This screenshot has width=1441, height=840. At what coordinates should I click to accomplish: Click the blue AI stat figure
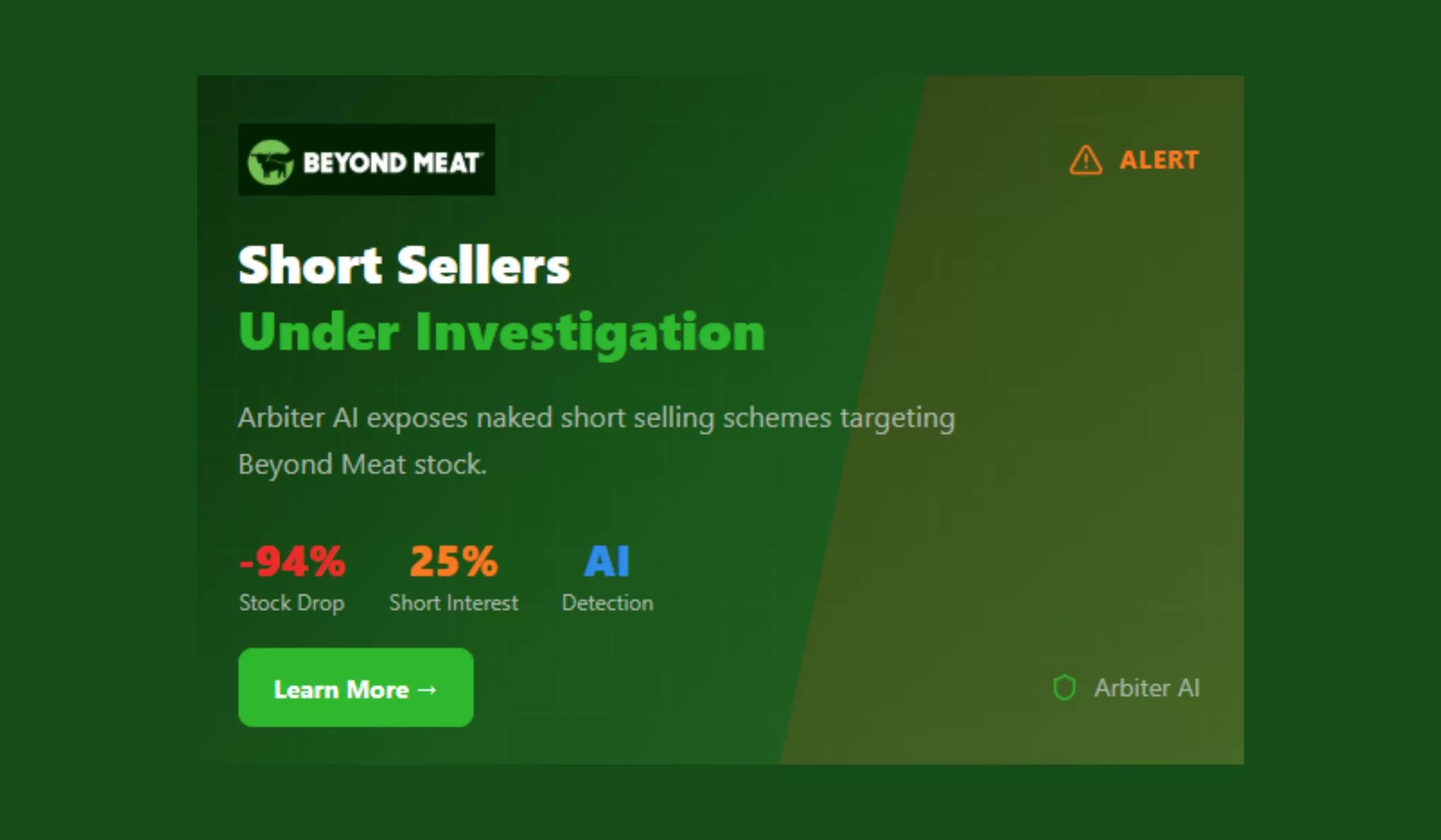pos(607,561)
